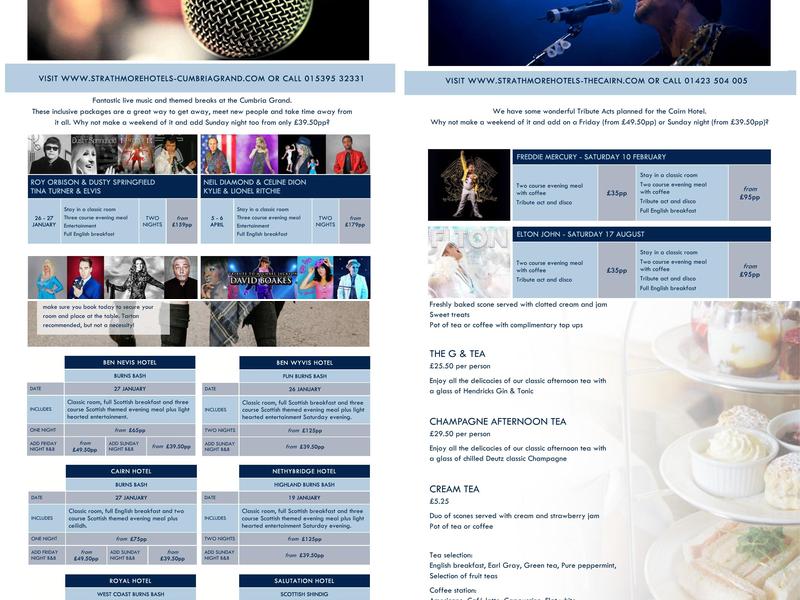The width and height of the screenshot is (800, 600).
Task: Click the Ben Wyvis Hotel table header
Action: (x=304, y=362)
